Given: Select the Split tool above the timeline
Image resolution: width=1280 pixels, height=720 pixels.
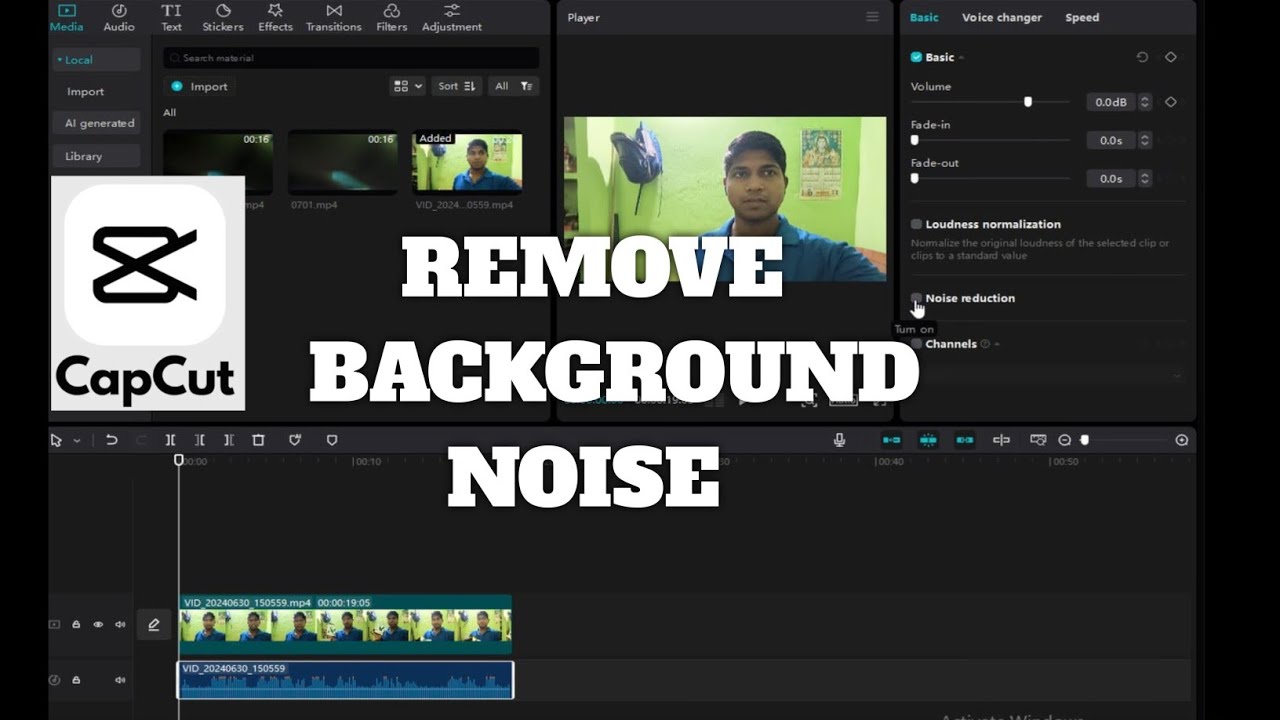Looking at the screenshot, I should 170,440.
